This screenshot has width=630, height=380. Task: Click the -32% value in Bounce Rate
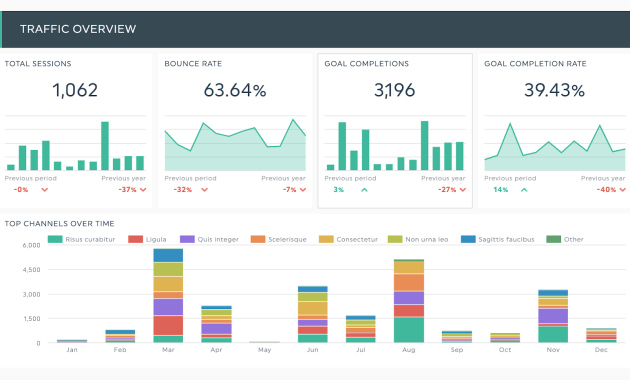(x=183, y=190)
